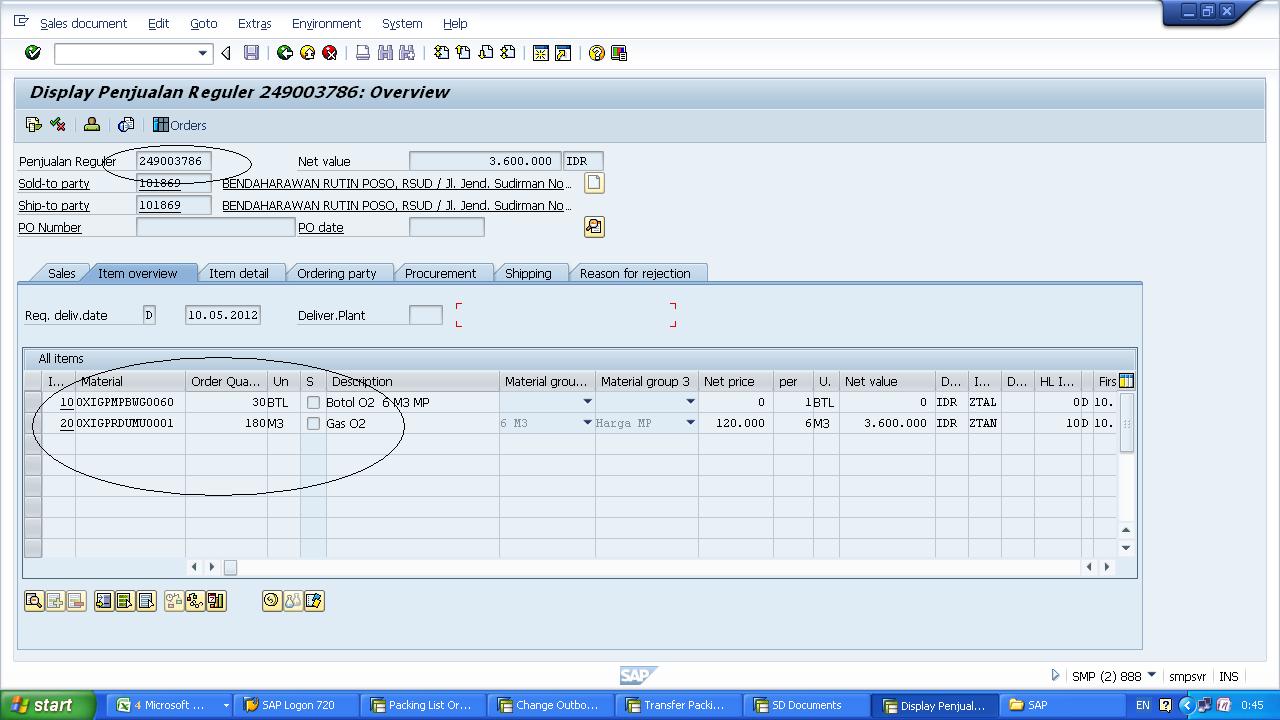
Task: Click the Display Header Details person icon
Action: pyautogui.click(x=92, y=125)
